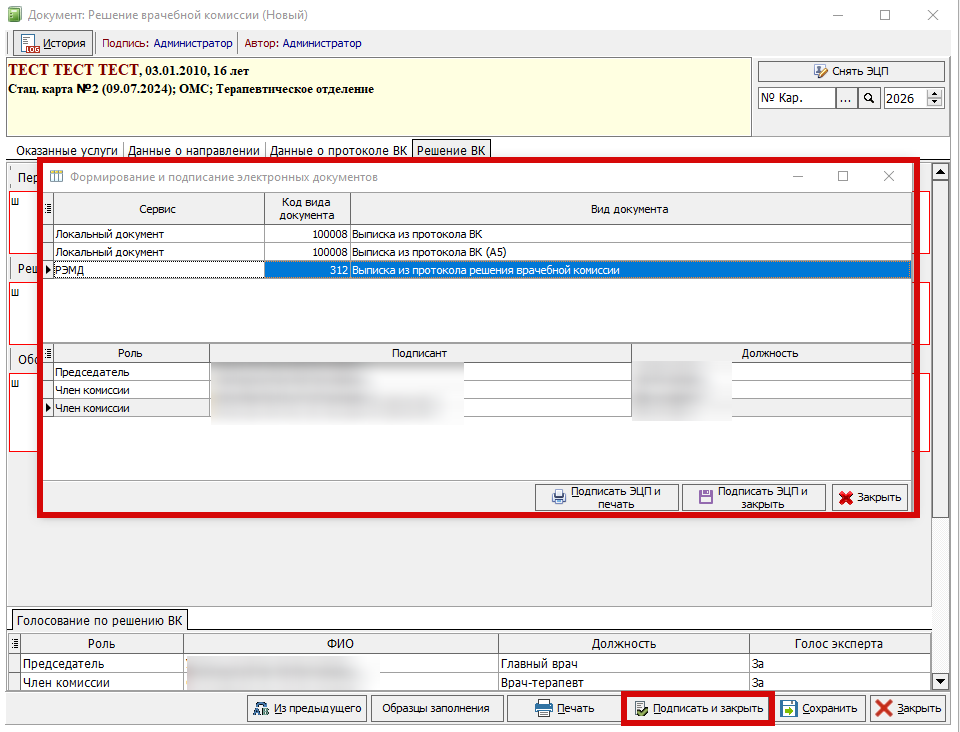Close the signing dialog with Закрыть button
The width and height of the screenshot is (960, 732).
click(x=869, y=497)
